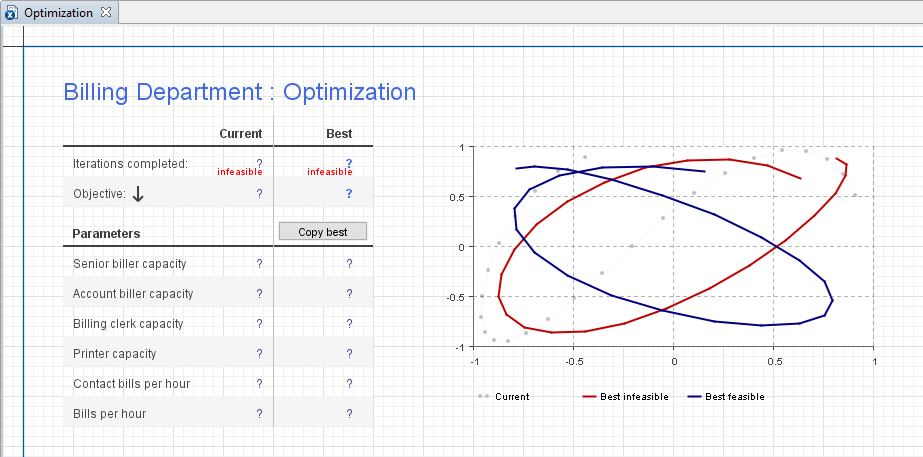This screenshot has height=457, width=923.
Task: Click the Billing Department : Optimization title
Action: (240, 92)
